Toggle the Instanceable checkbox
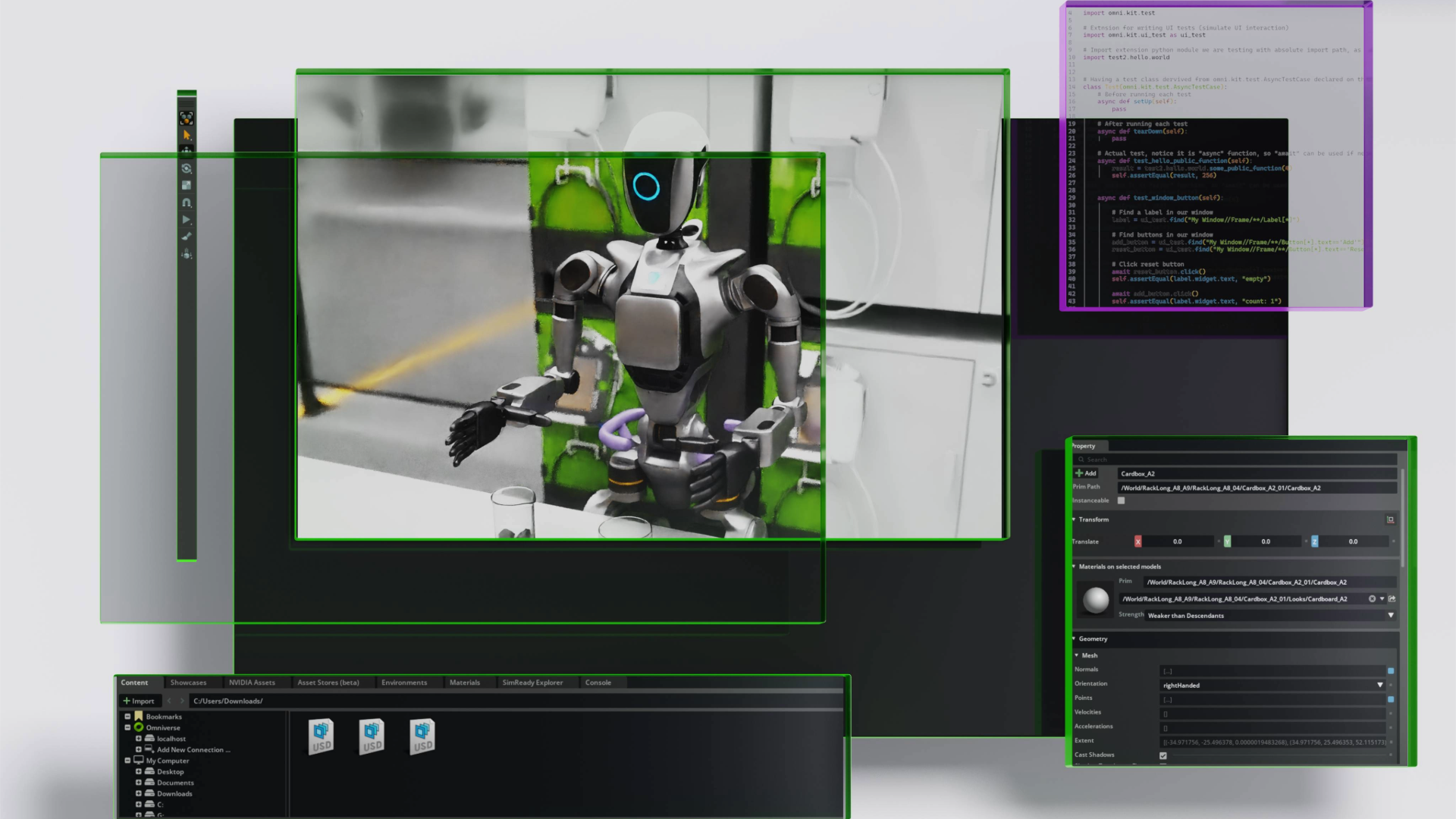The width and height of the screenshot is (1456, 819). (1121, 500)
